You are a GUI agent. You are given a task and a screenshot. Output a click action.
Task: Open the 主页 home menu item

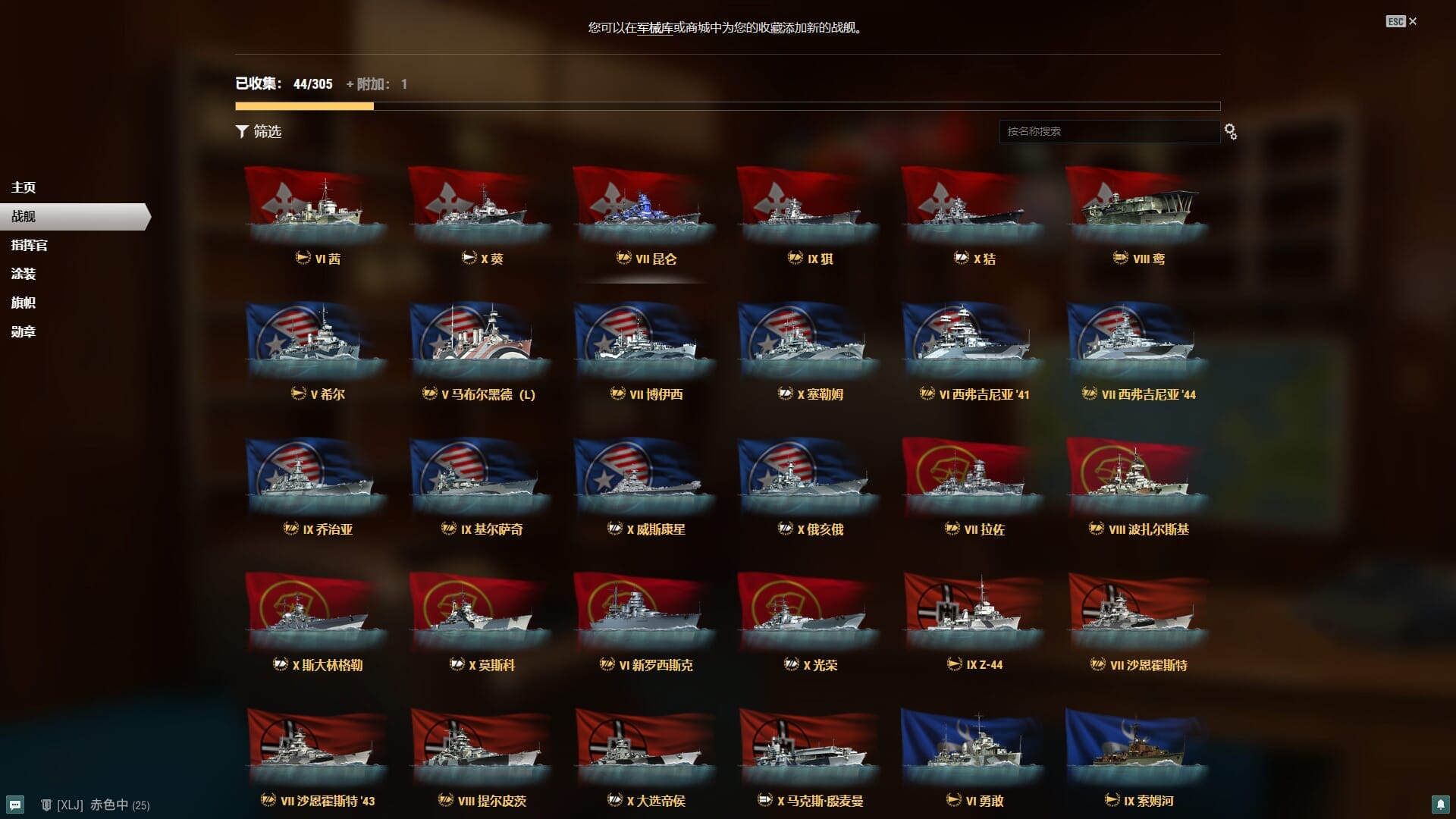point(24,187)
